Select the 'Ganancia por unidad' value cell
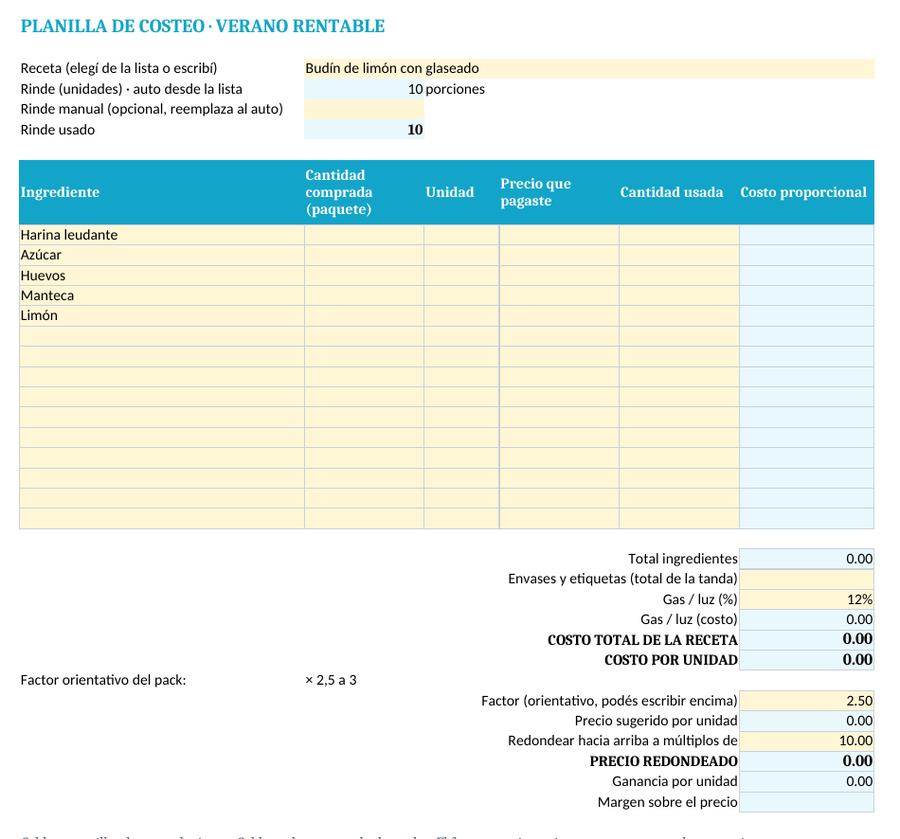900x839 pixels. click(x=806, y=782)
